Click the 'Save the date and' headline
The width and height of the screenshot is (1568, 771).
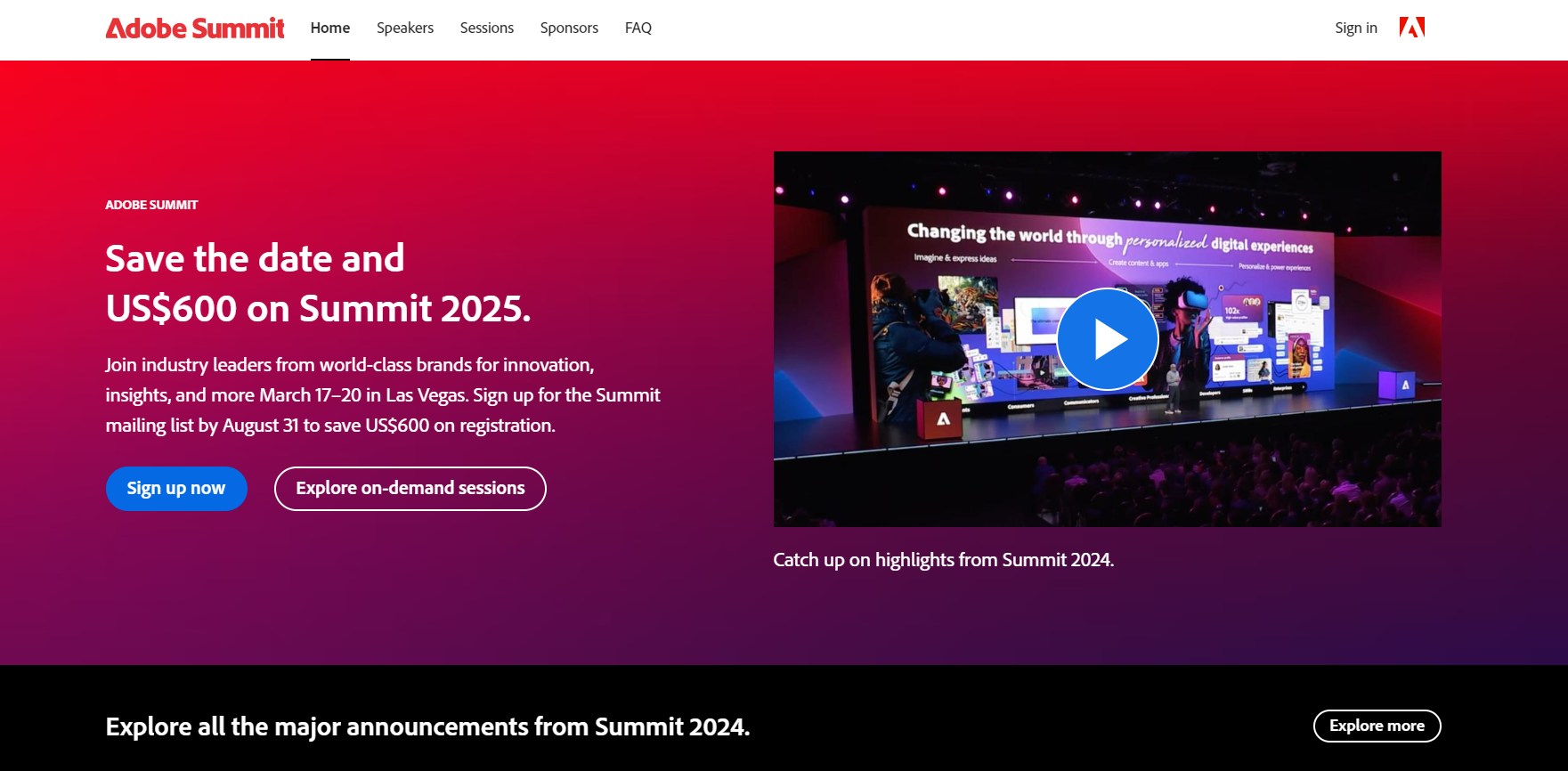pyautogui.click(x=255, y=259)
